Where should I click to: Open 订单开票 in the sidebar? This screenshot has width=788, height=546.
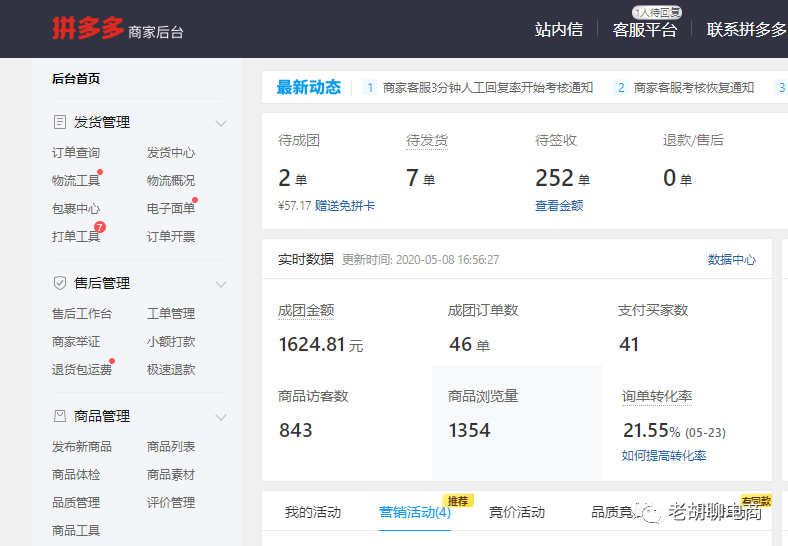171,236
